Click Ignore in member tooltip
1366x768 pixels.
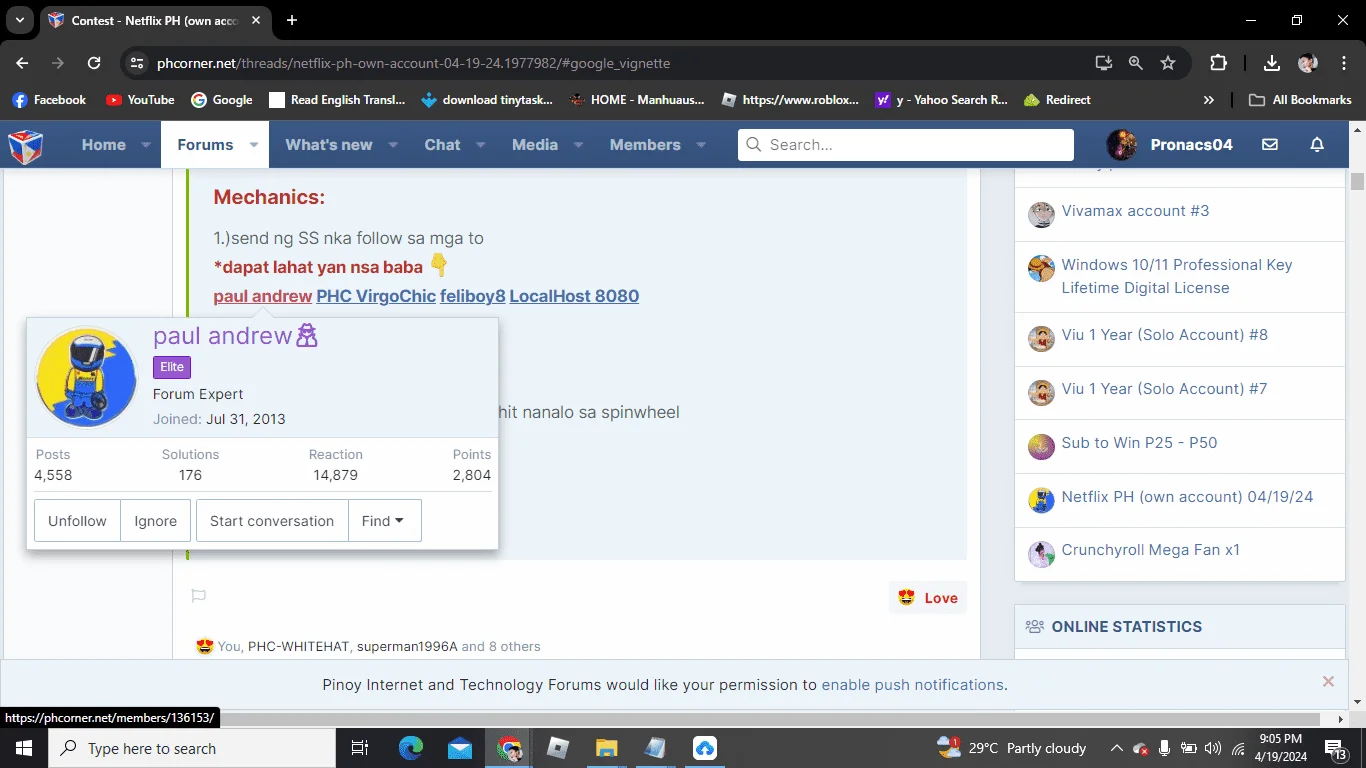[x=155, y=521]
